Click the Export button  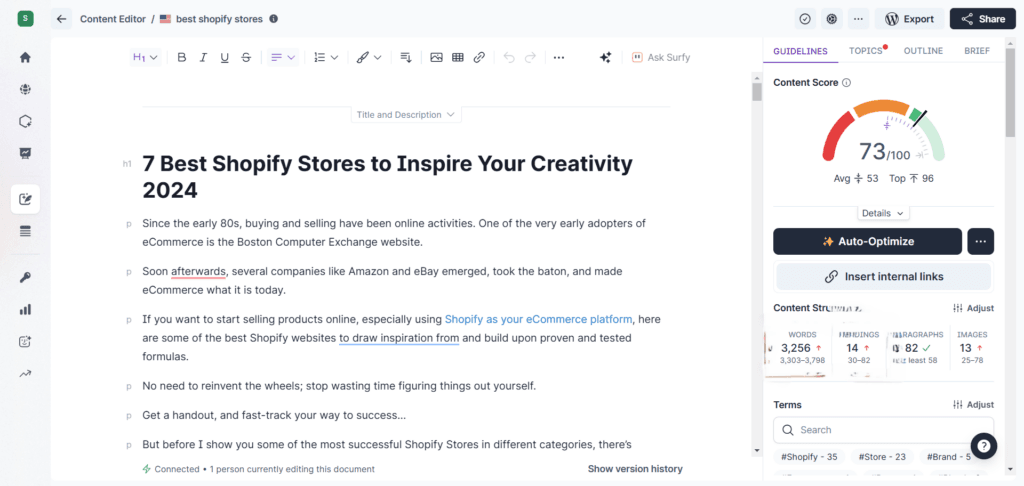[909, 19]
